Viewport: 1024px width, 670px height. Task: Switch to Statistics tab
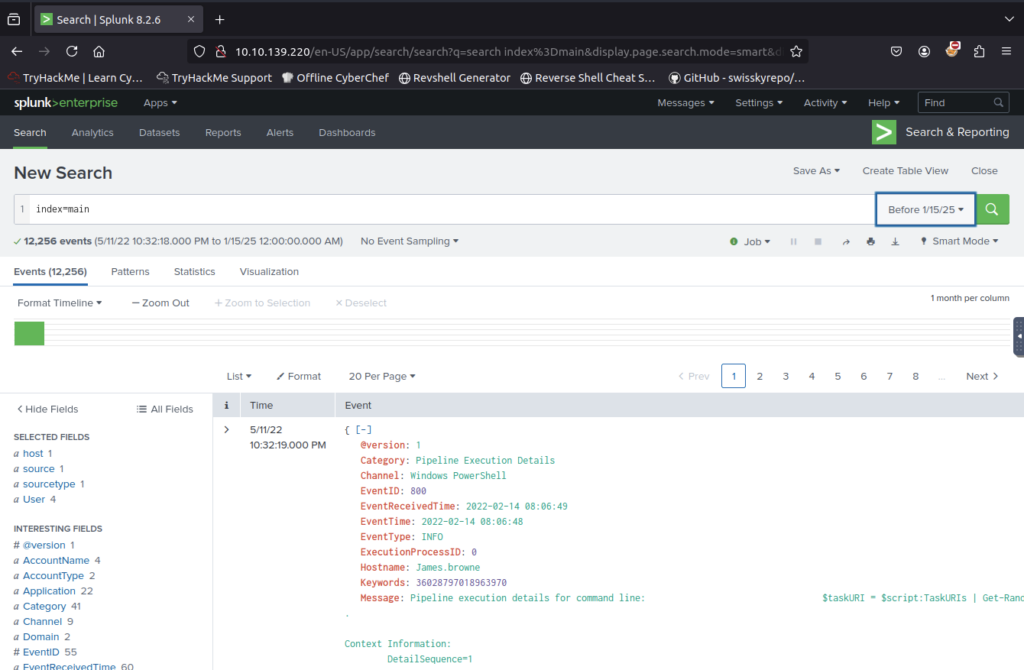195,272
